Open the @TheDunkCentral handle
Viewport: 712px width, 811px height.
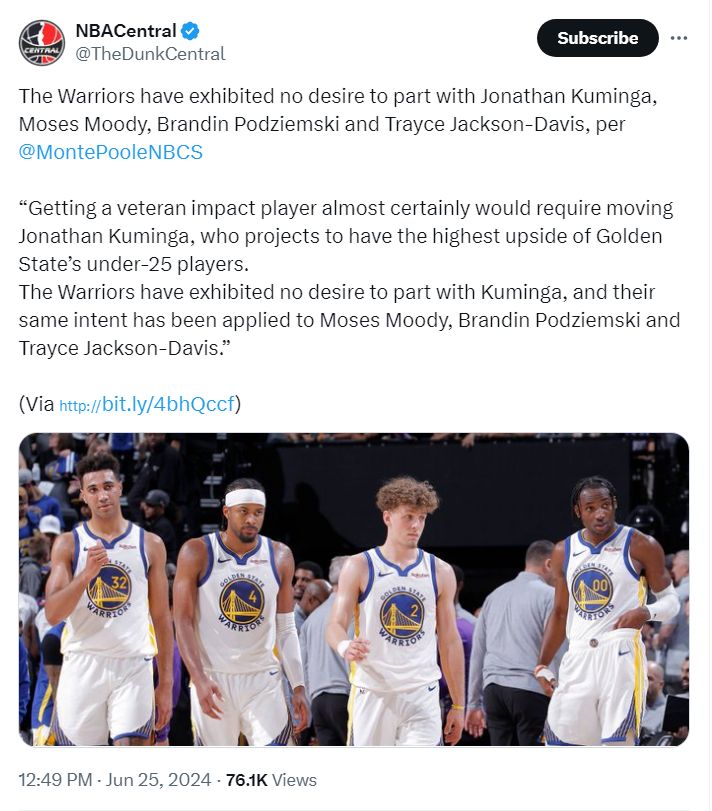click(x=150, y=54)
